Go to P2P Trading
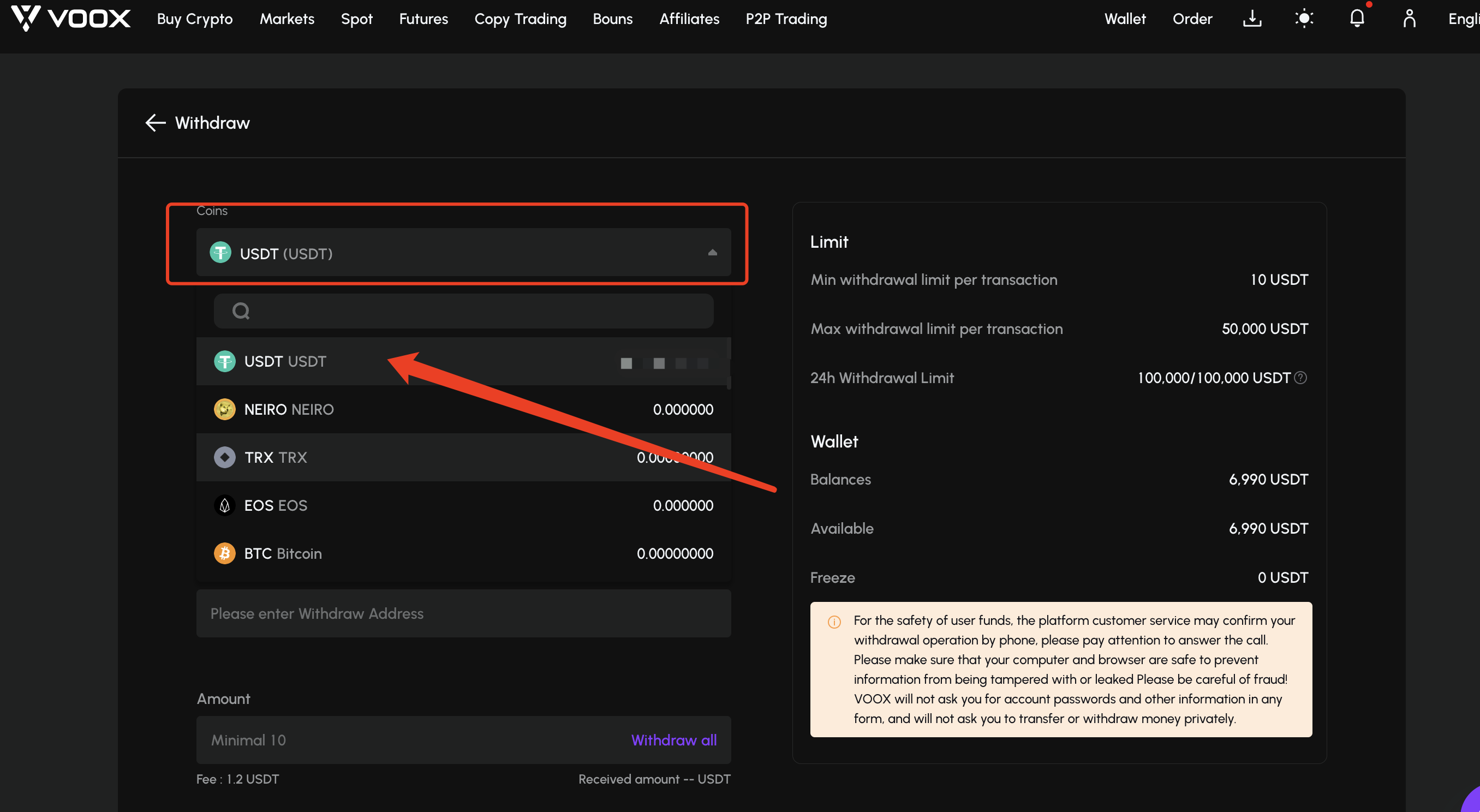 tap(786, 19)
